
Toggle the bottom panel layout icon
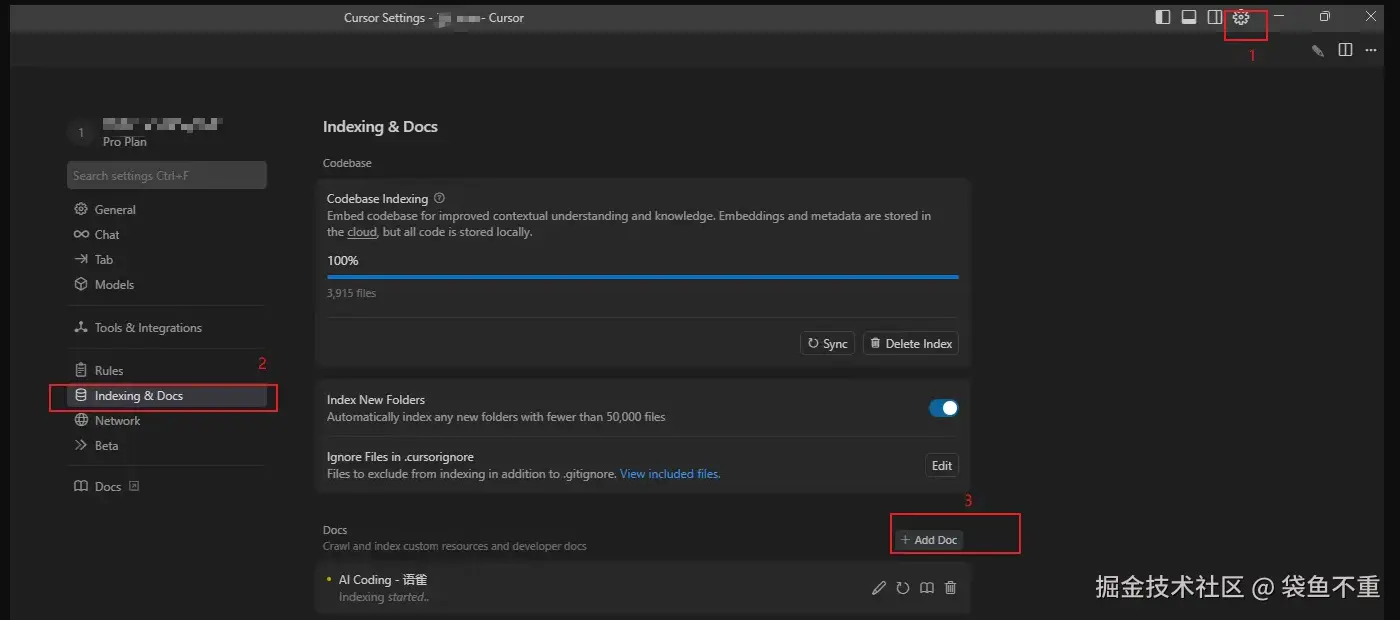pyautogui.click(x=1189, y=17)
